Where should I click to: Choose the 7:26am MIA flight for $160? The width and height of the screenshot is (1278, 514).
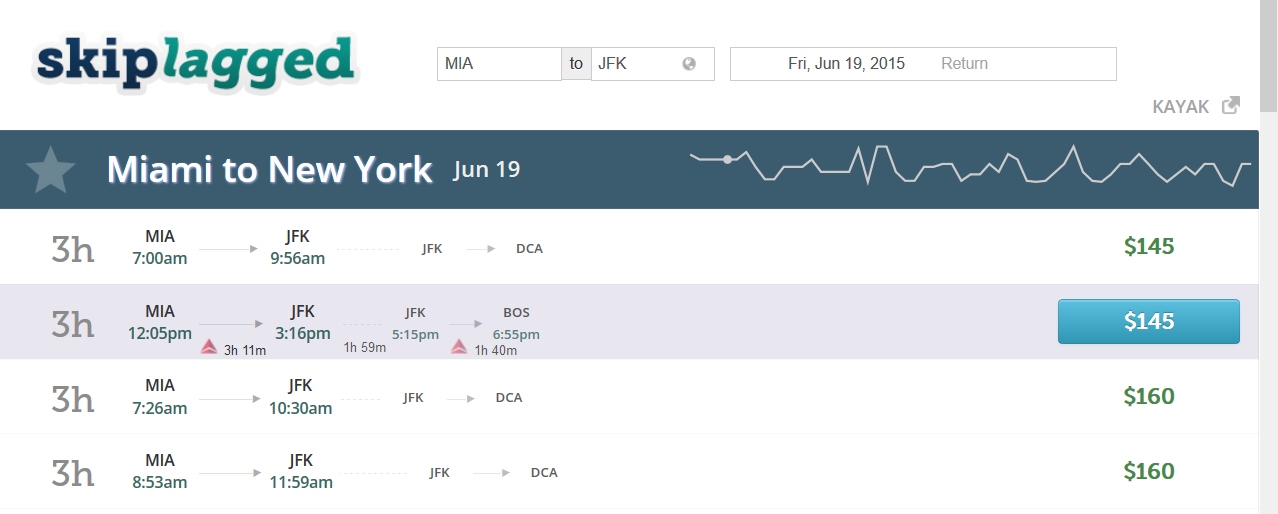coord(1148,396)
